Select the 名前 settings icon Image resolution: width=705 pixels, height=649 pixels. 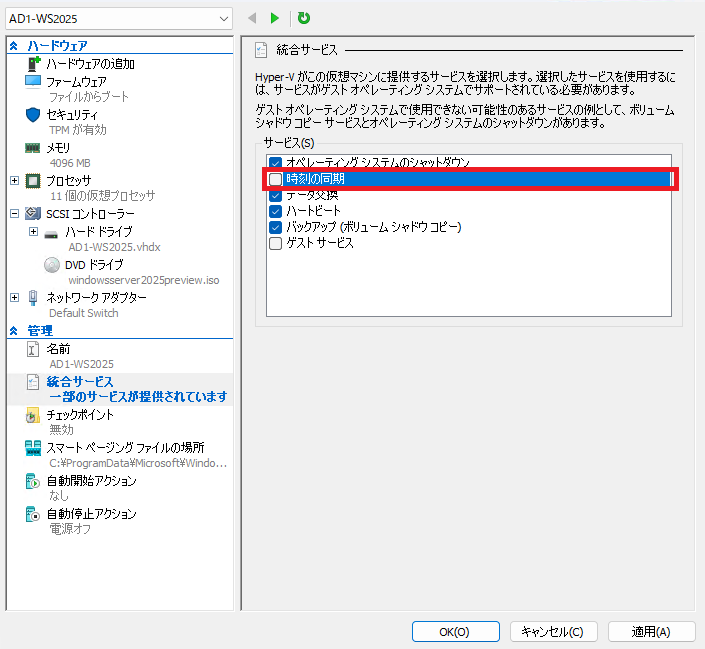(33, 349)
